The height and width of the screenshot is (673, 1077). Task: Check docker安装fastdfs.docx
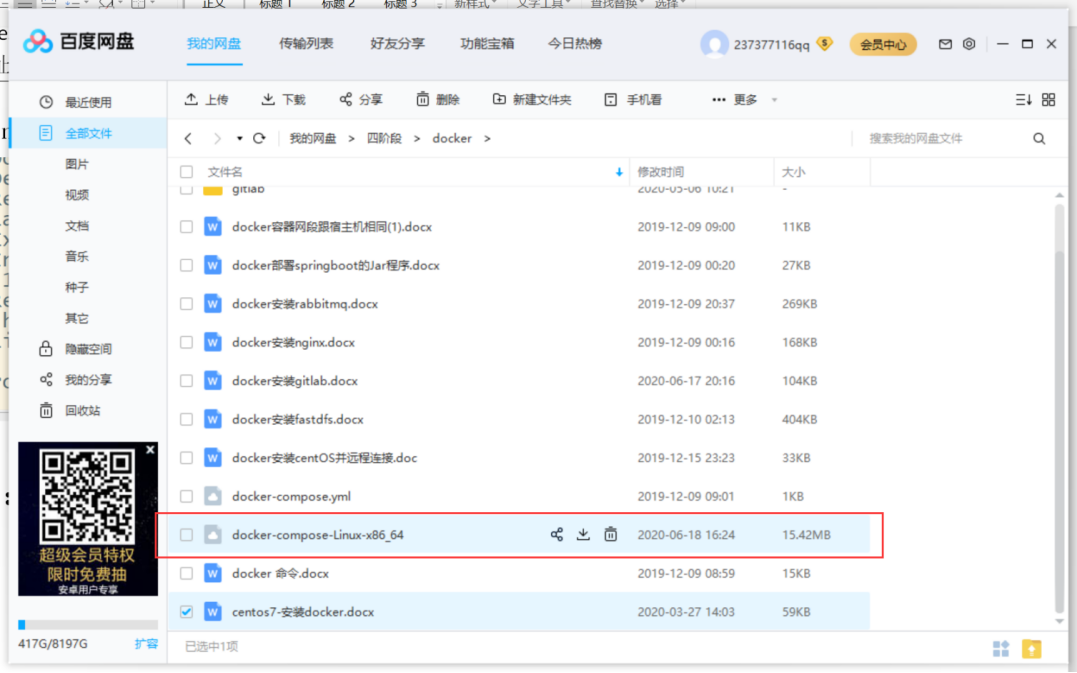point(186,419)
